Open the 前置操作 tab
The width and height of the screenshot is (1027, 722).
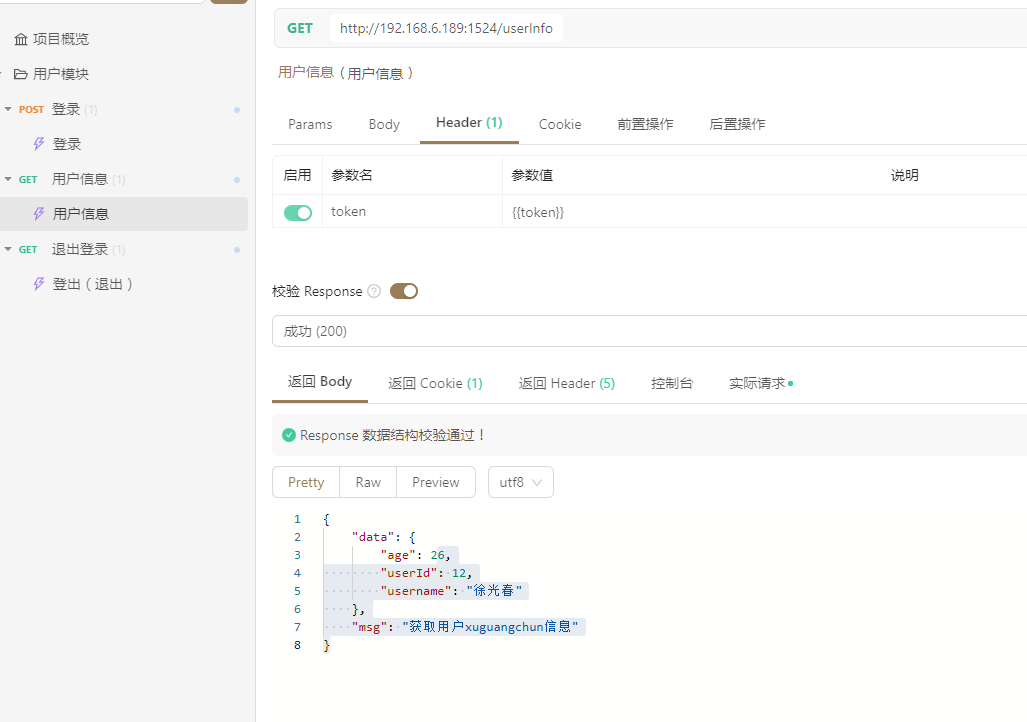pos(645,124)
